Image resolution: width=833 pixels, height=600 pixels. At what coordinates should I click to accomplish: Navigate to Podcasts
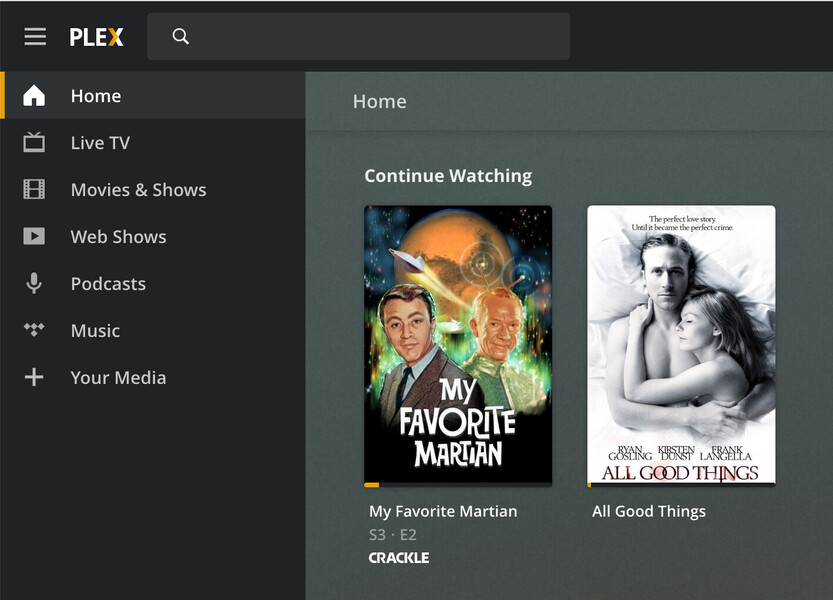pos(153,283)
